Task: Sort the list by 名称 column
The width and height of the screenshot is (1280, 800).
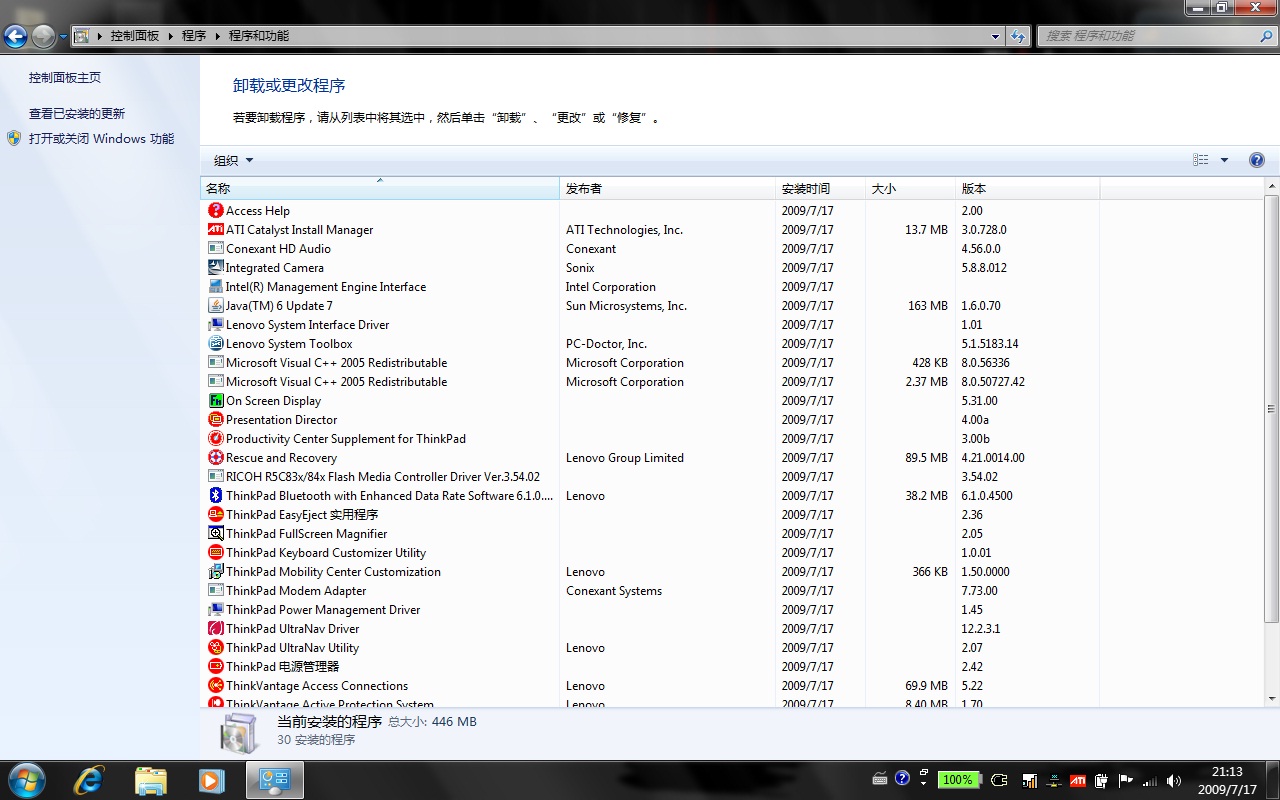Action: [380, 188]
